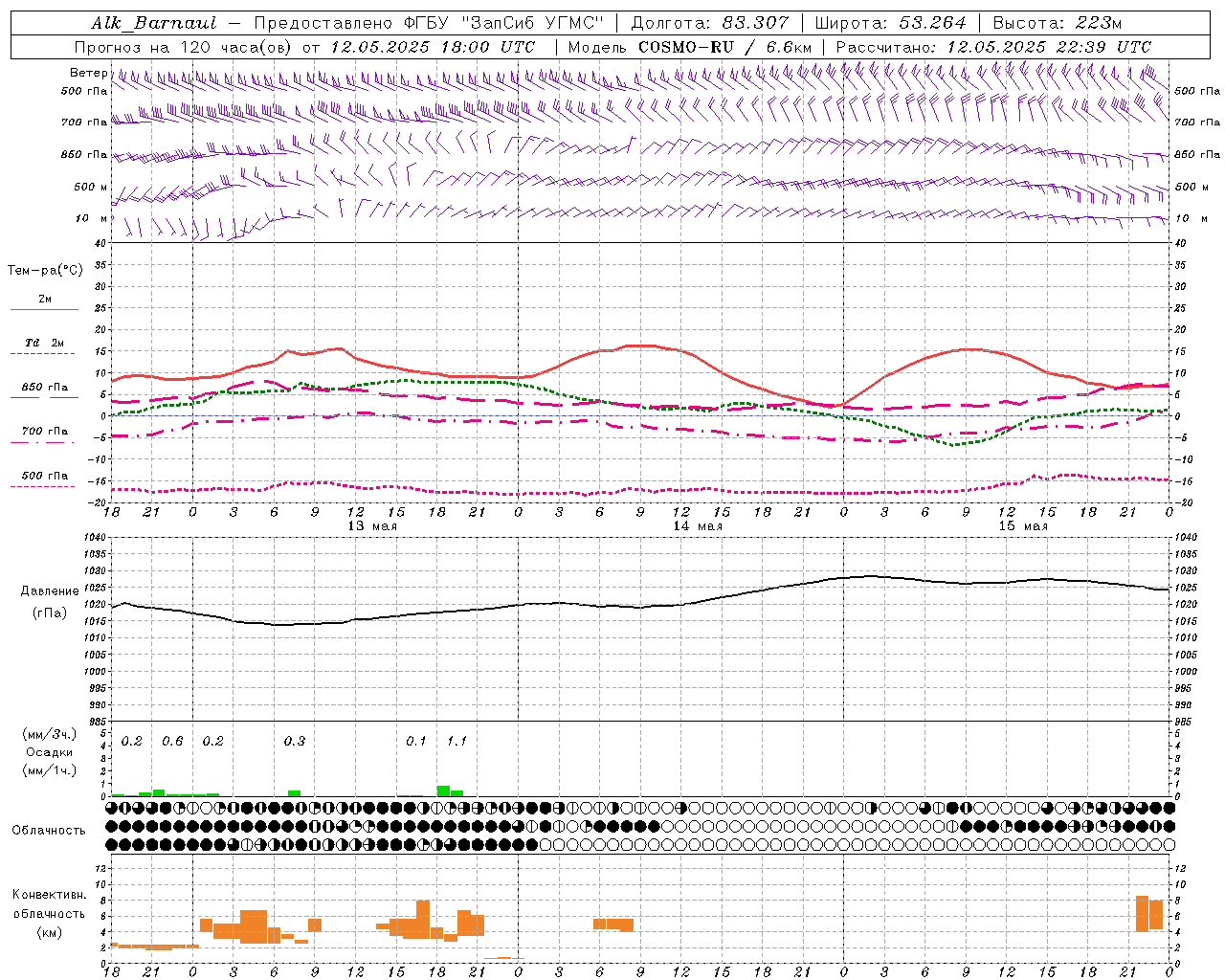
Task: Click the 'Конвективн.' convective cloud label
Action: coord(50,894)
